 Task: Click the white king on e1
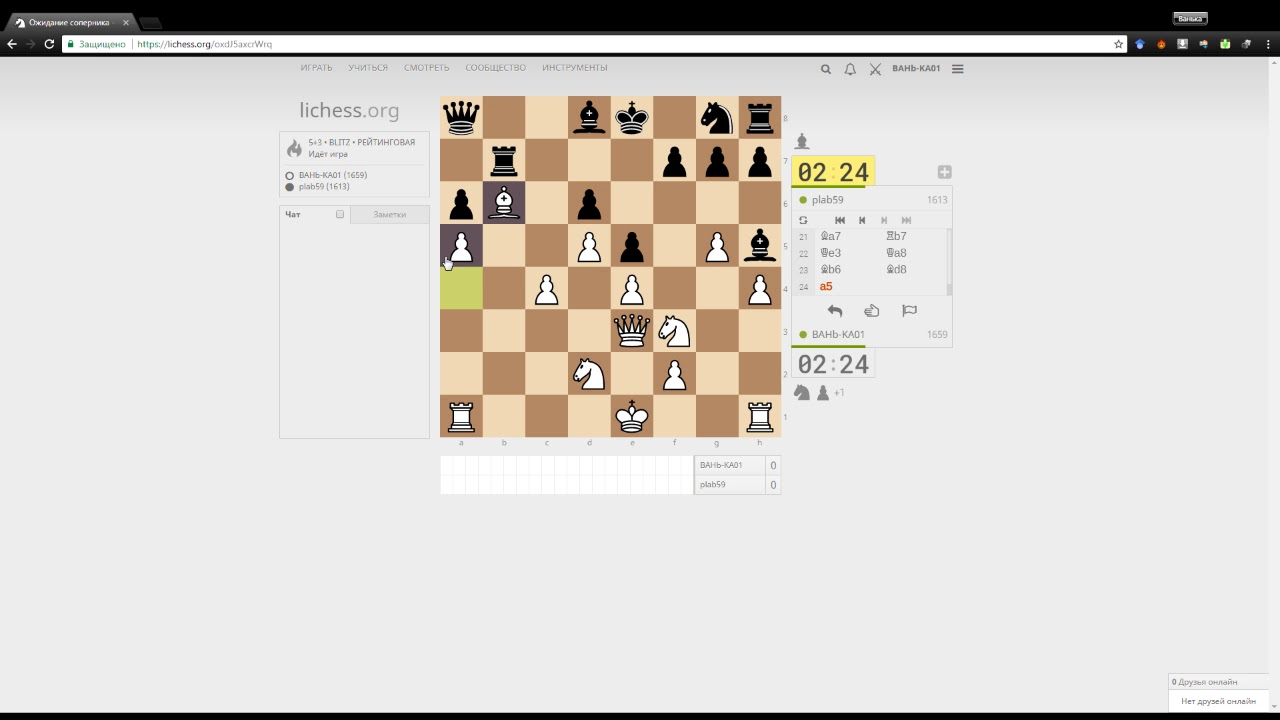(x=632, y=416)
